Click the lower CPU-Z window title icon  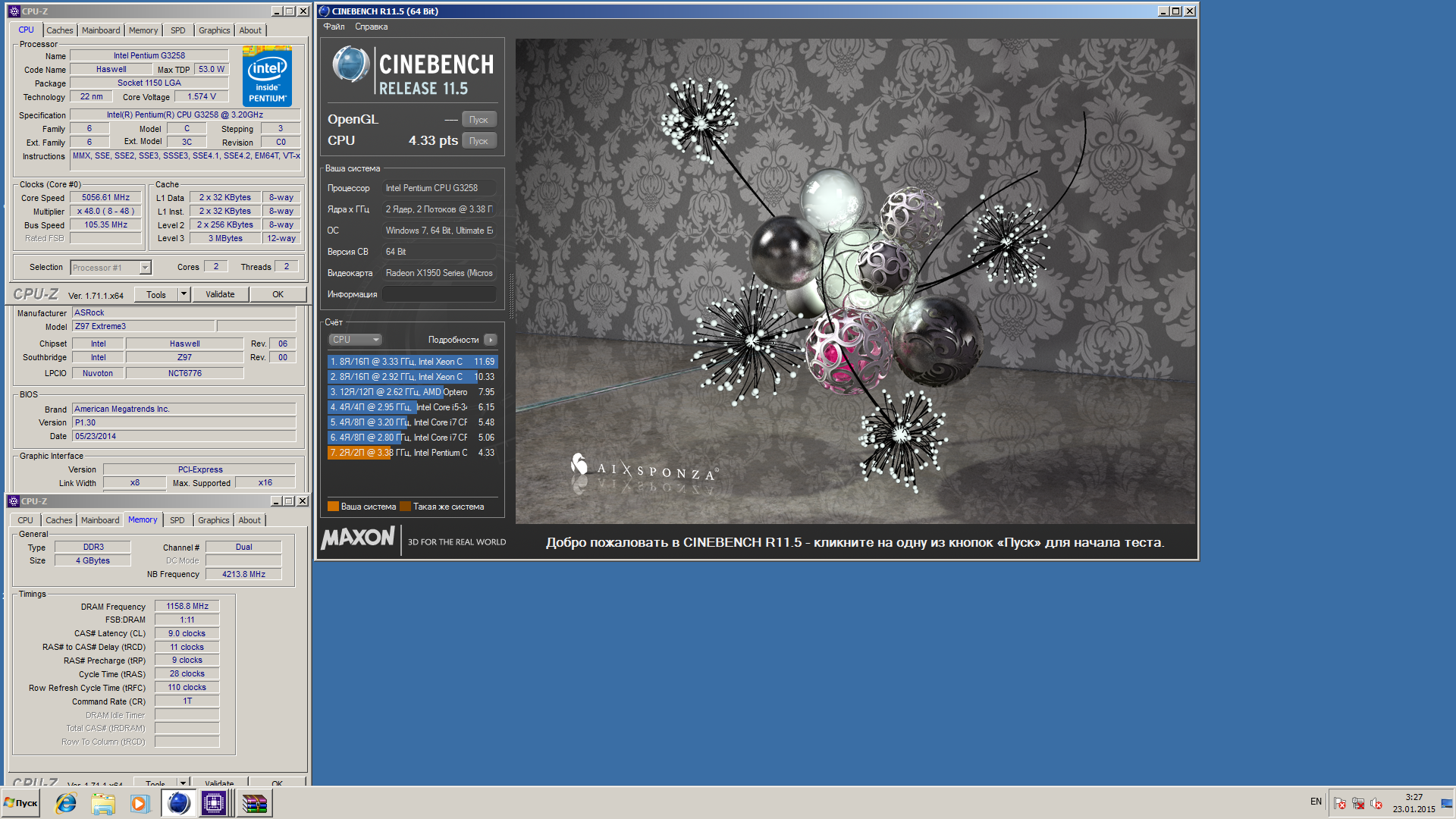click(x=14, y=501)
